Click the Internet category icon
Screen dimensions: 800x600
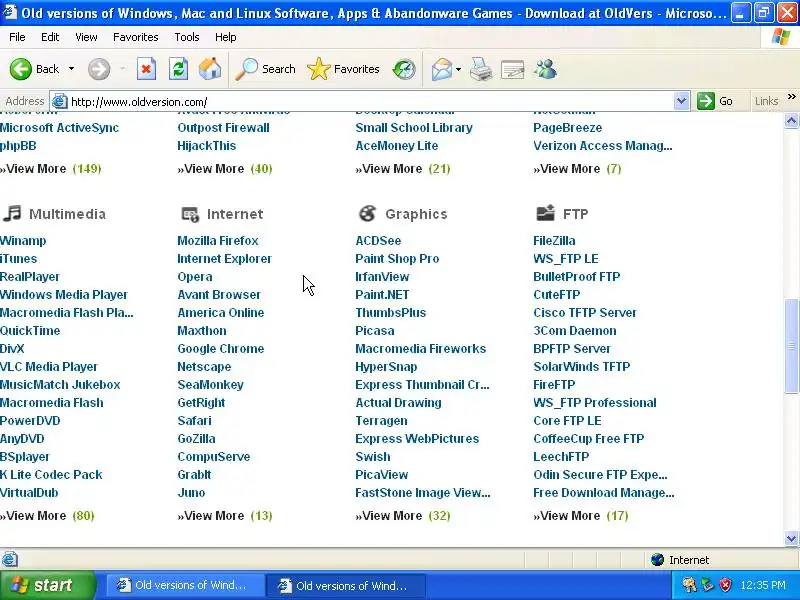190,214
